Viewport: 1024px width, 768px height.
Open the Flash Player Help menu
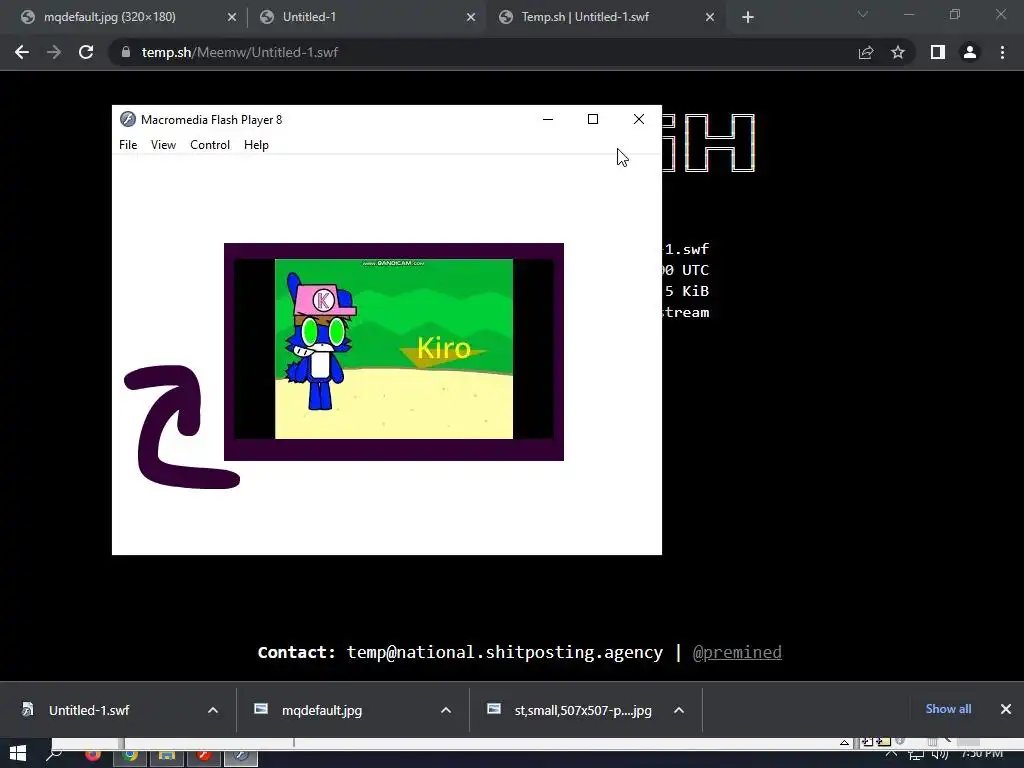pyautogui.click(x=256, y=145)
